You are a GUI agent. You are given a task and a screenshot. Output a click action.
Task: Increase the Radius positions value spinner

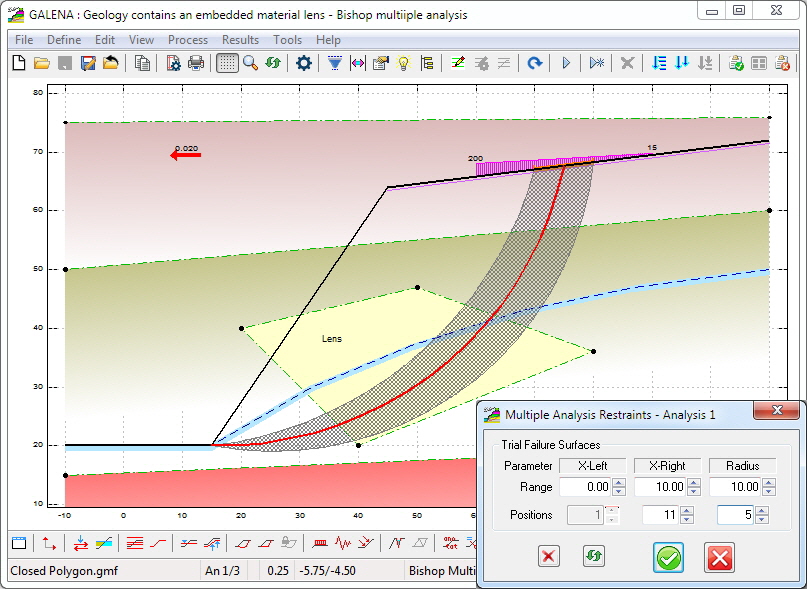[x=760, y=511]
